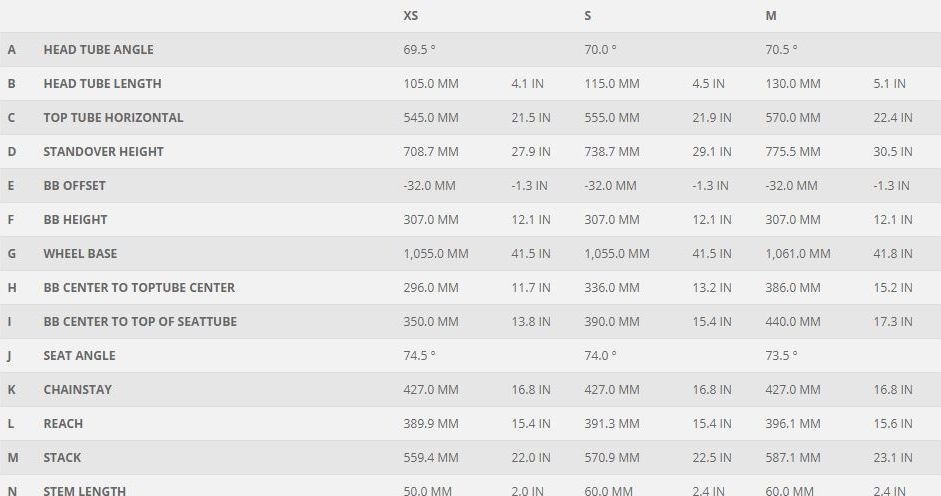
Task: Click the S size column header
Action: (588, 16)
